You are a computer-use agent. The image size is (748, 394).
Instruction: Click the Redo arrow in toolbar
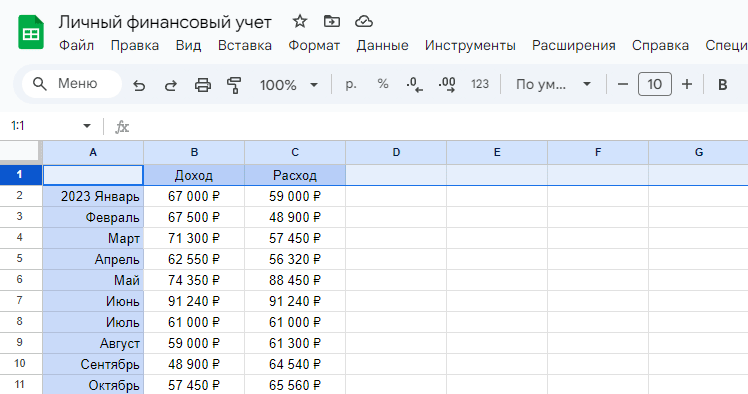[170, 85]
